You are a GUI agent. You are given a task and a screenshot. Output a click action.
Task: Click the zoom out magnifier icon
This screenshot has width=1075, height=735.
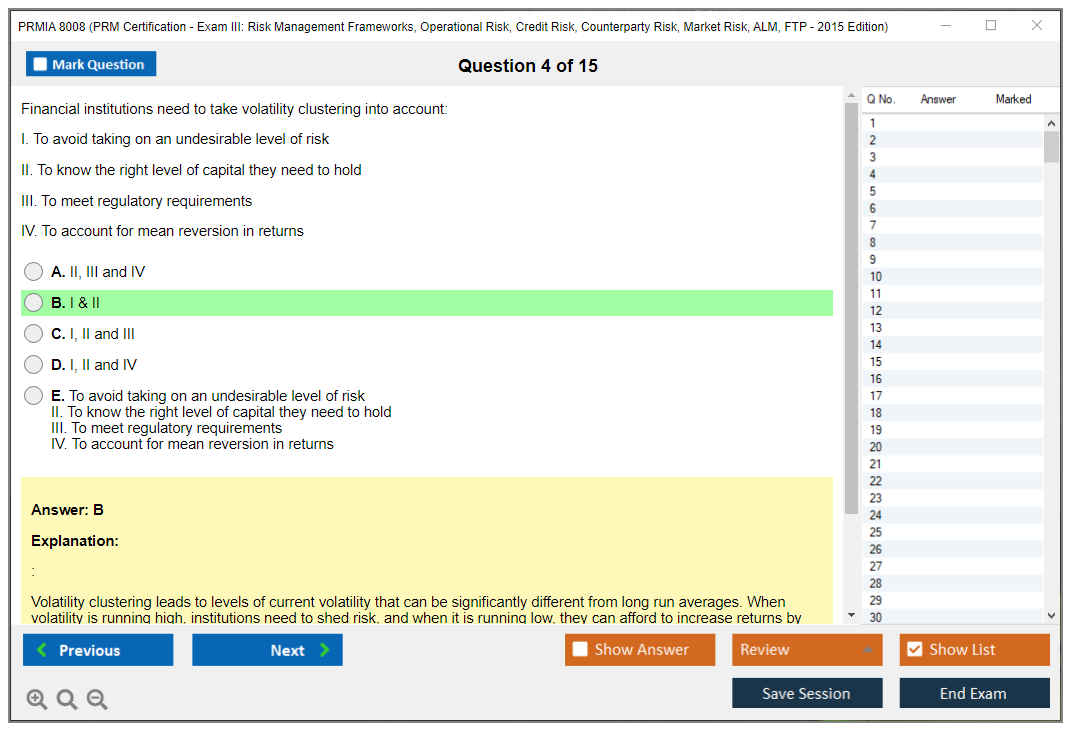coord(97,700)
